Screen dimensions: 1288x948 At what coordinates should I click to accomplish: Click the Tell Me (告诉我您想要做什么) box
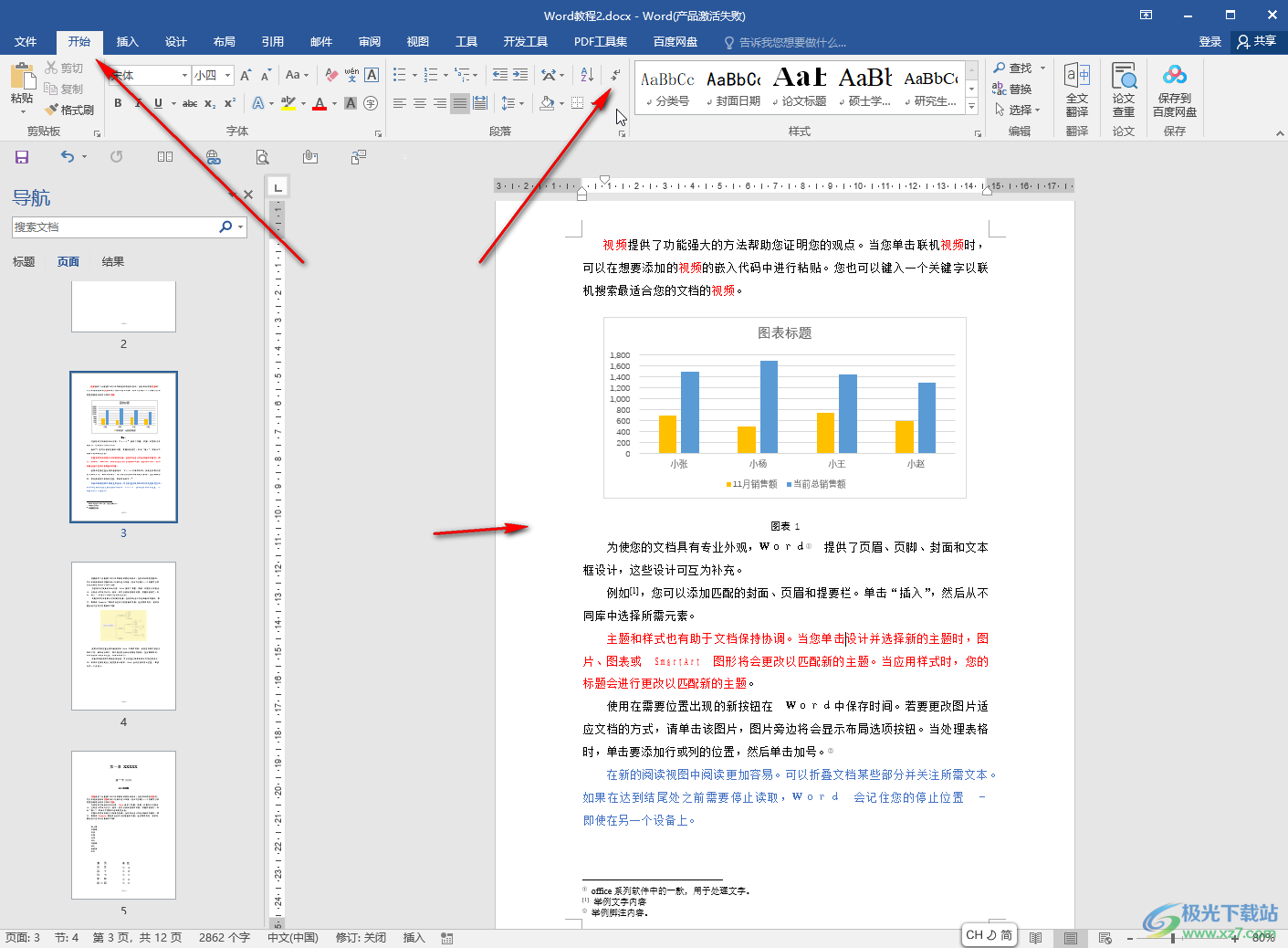coord(785,42)
